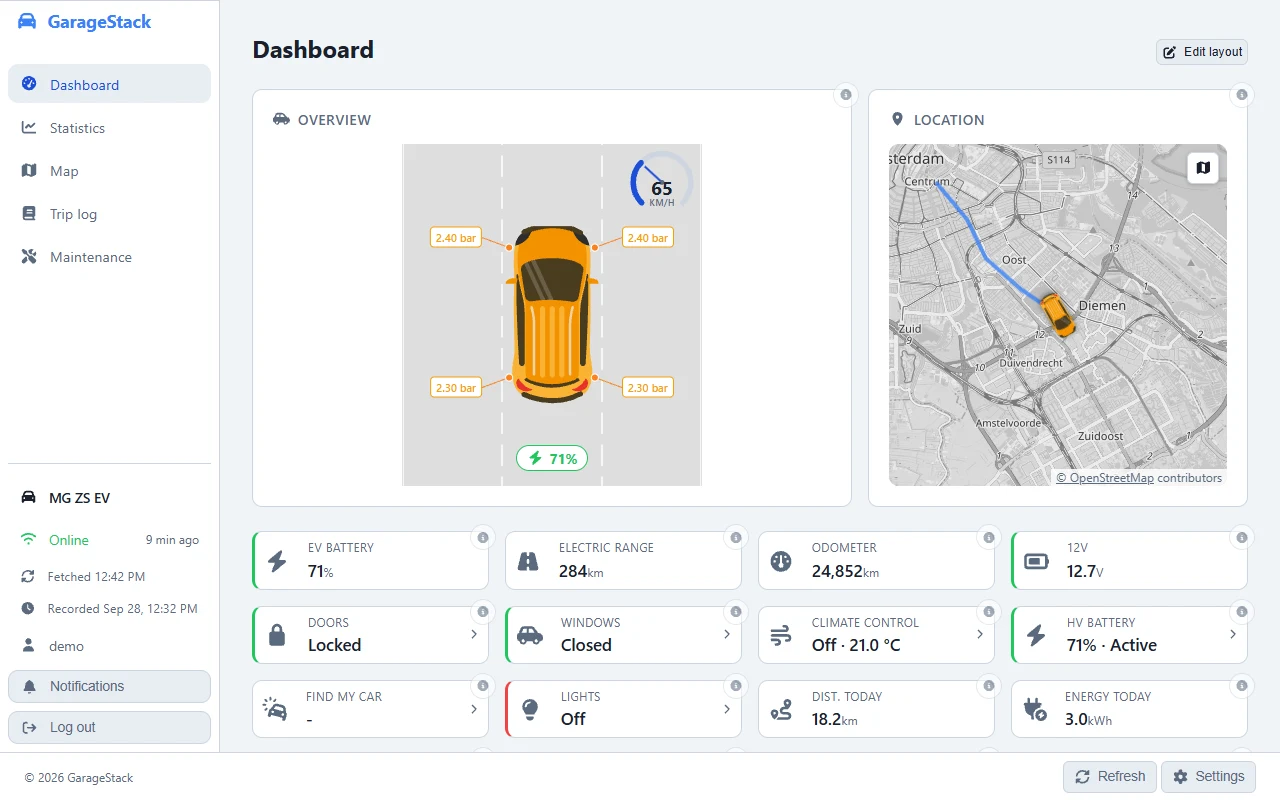Expand the HV Battery tile chevron
Image resolution: width=1280 pixels, height=800 pixels.
point(1233,634)
